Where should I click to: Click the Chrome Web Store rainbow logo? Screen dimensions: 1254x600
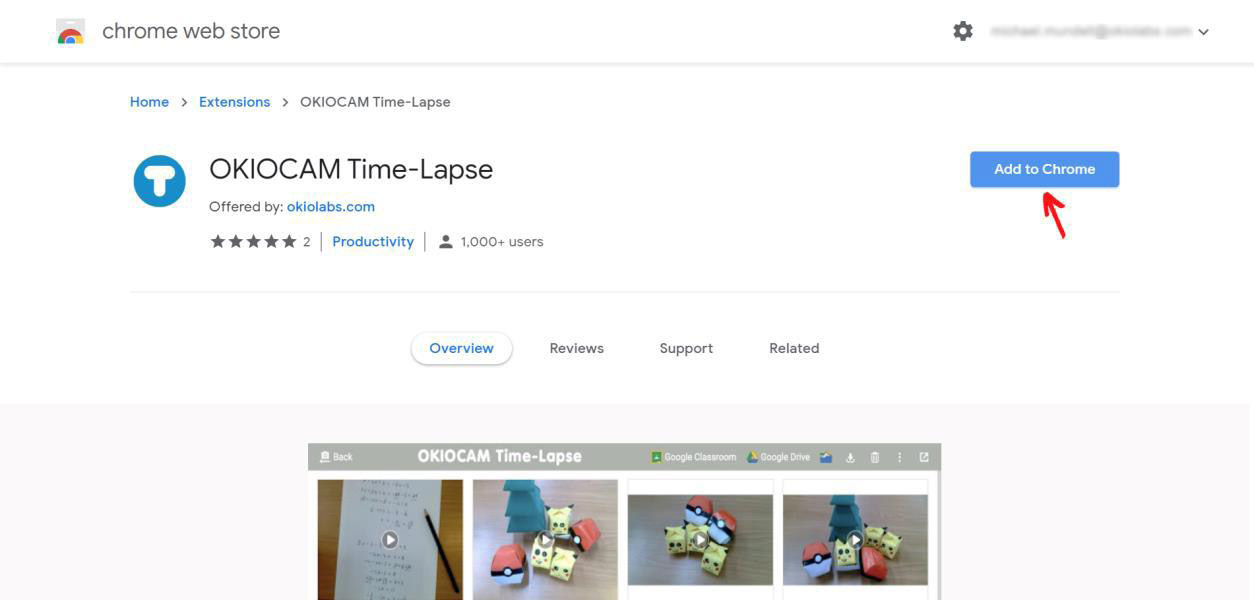pos(71,31)
